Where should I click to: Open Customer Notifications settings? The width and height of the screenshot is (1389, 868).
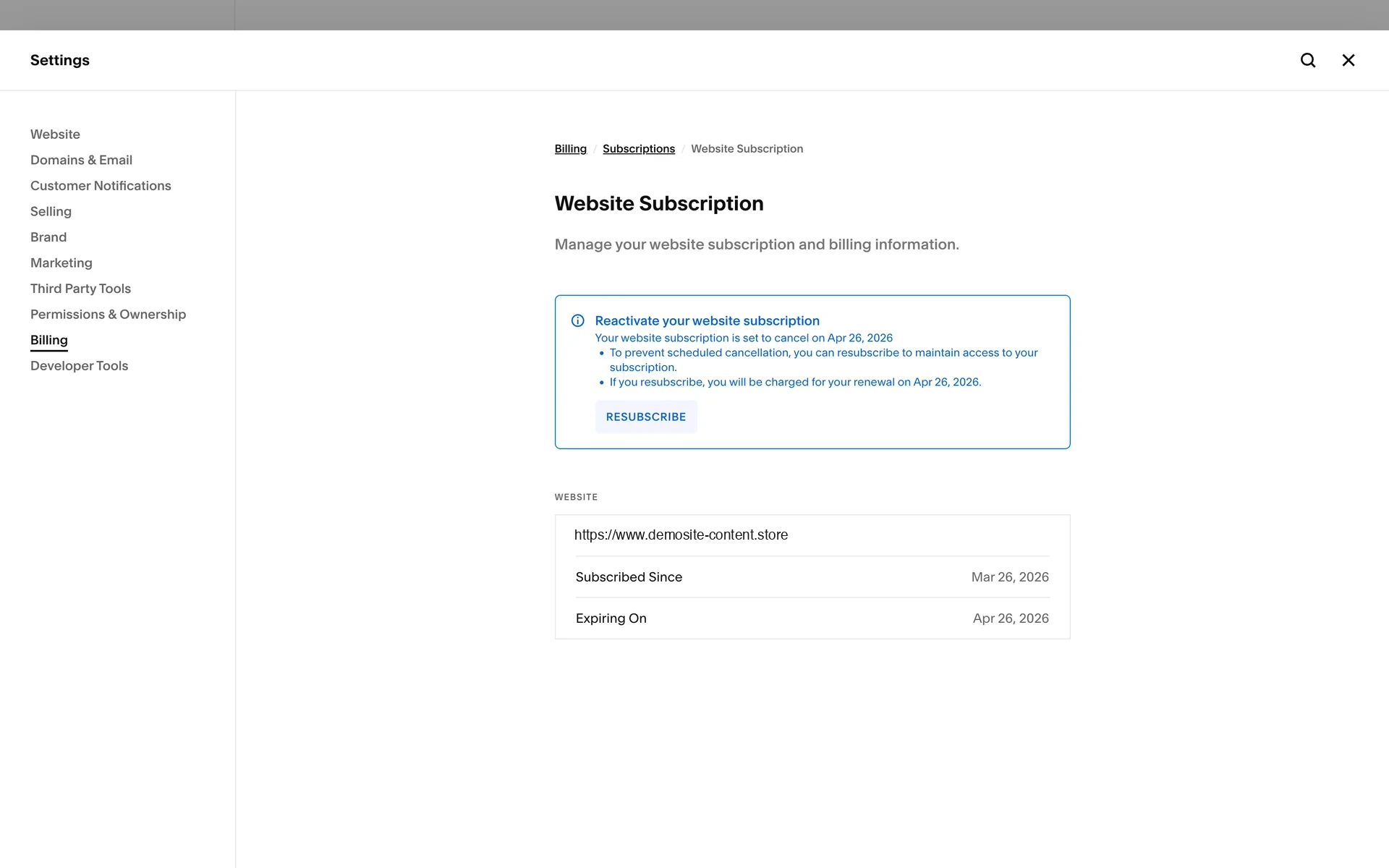point(101,186)
